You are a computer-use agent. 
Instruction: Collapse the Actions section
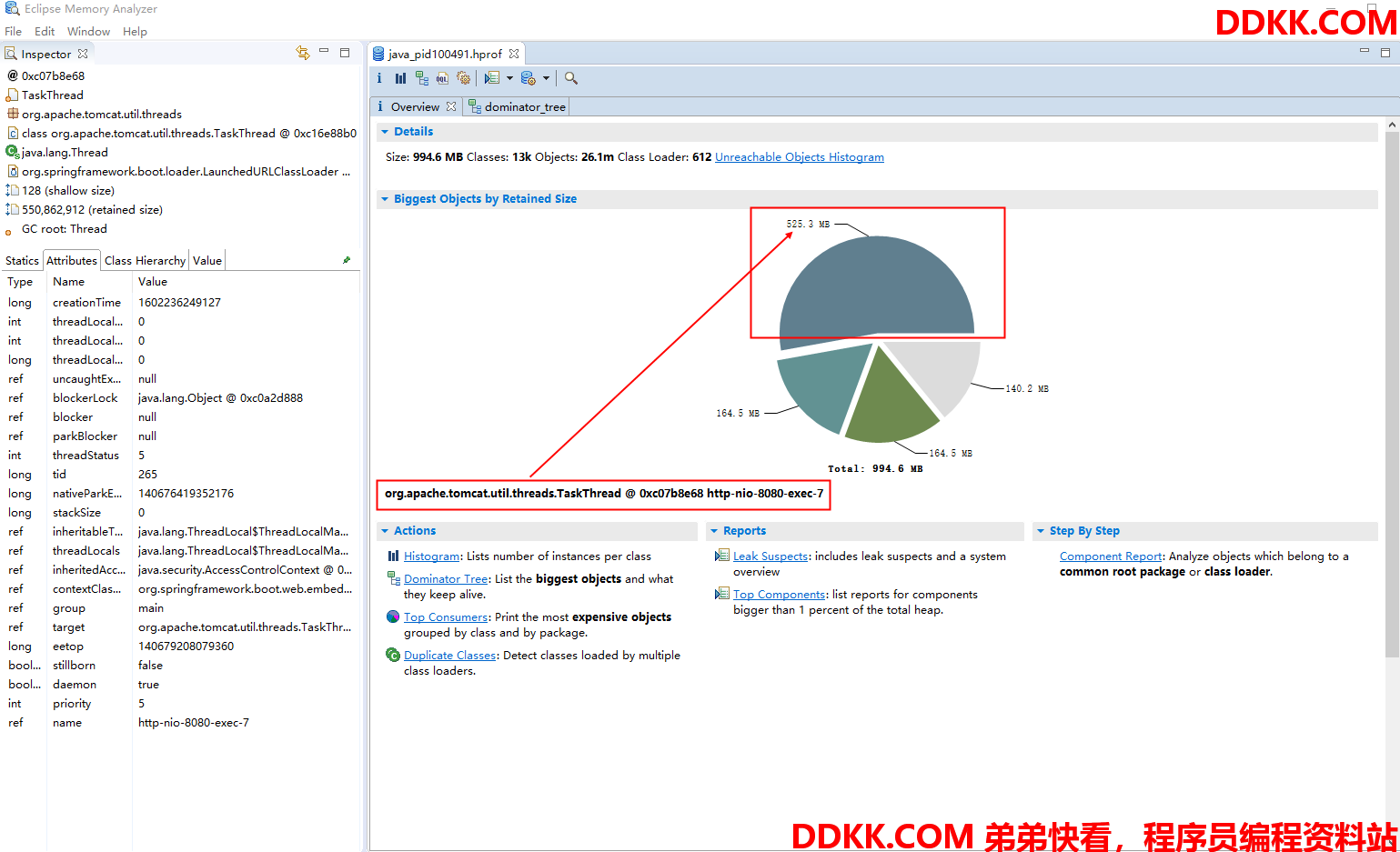[385, 531]
